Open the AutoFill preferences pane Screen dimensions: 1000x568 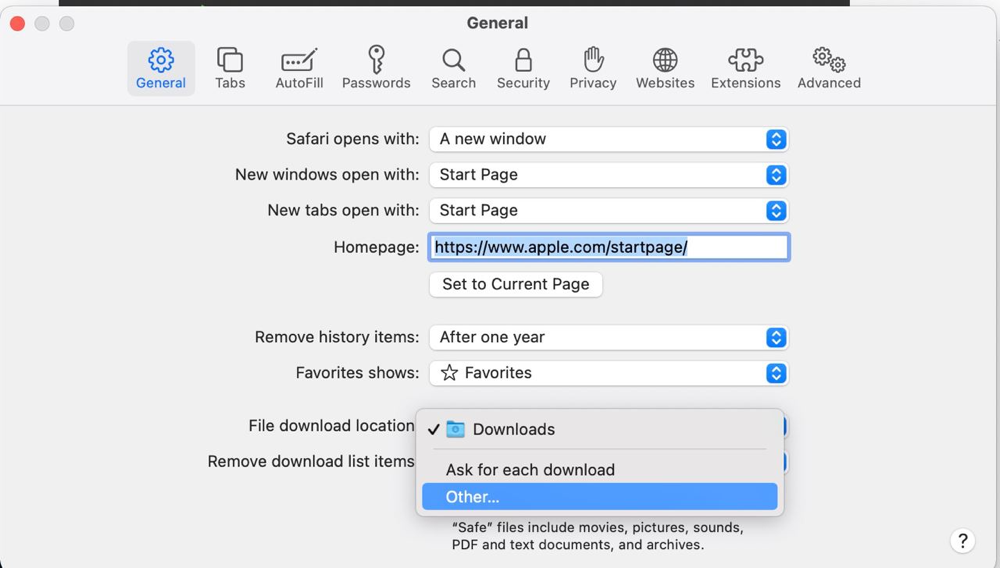tap(299, 68)
